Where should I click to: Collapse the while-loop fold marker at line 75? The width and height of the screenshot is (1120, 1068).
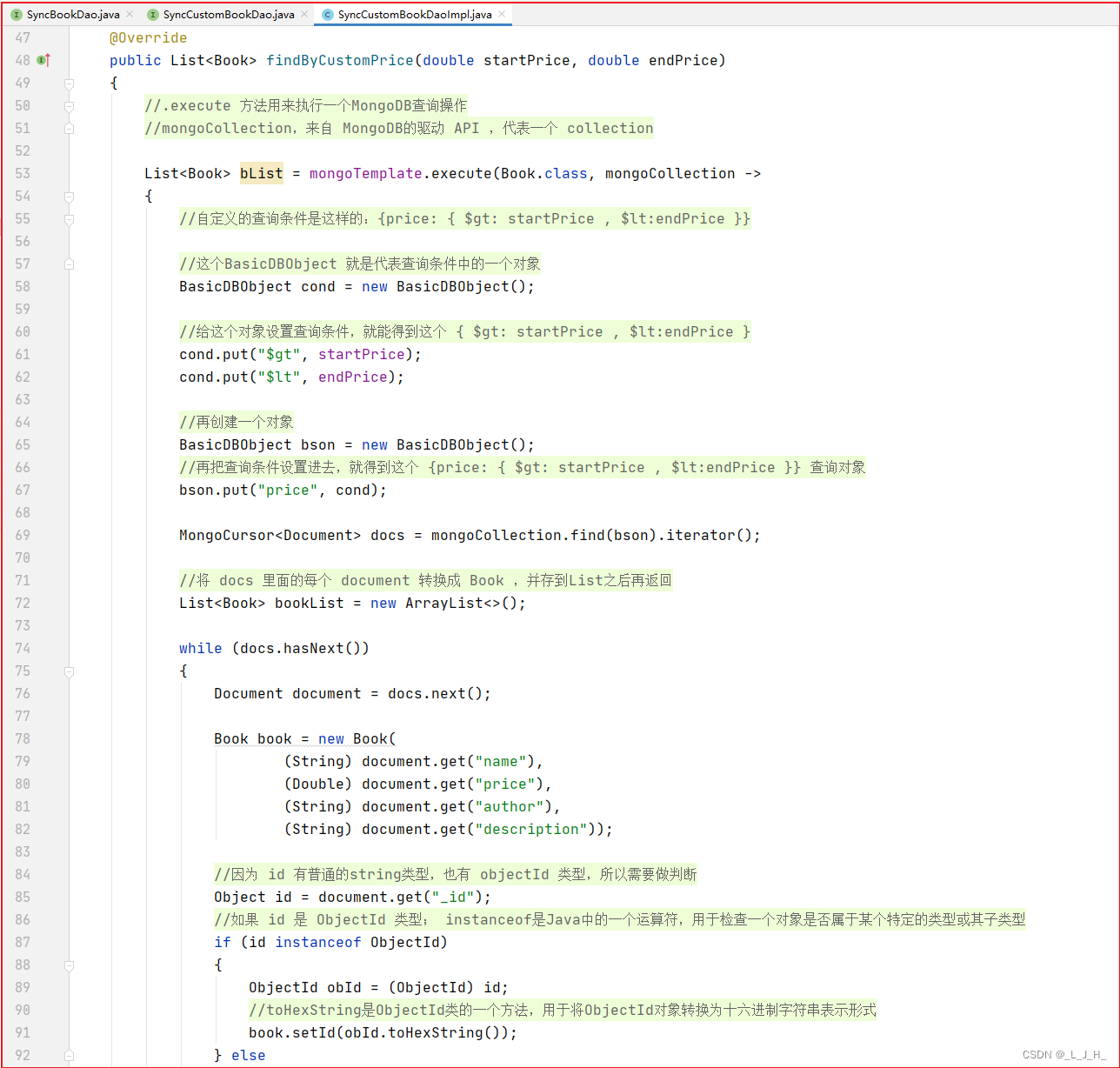69,671
